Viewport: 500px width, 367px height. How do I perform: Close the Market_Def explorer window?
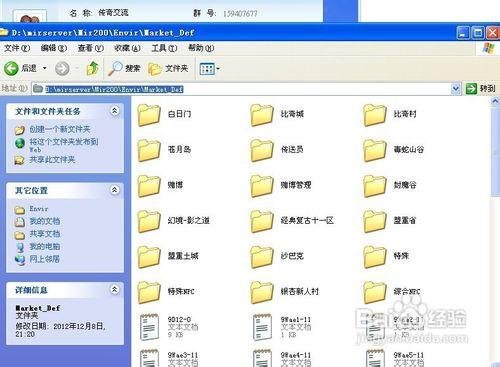coord(493,33)
